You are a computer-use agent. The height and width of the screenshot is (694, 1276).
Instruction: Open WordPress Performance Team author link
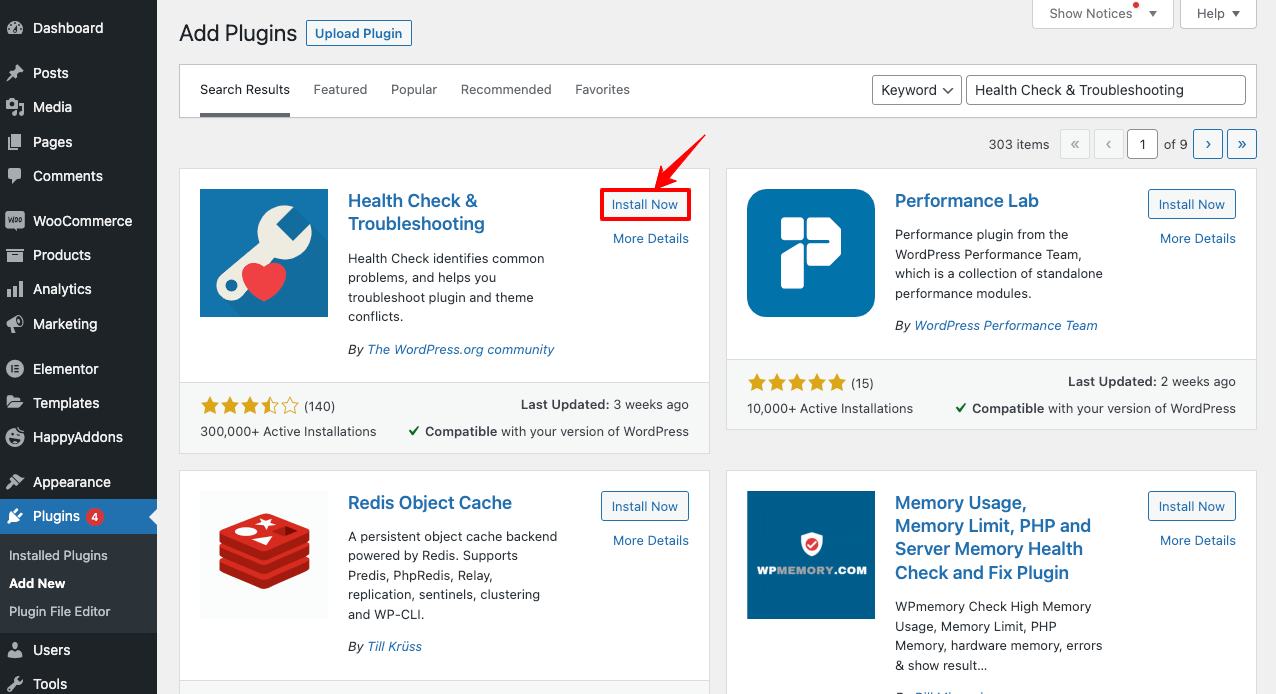(x=1006, y=325)
